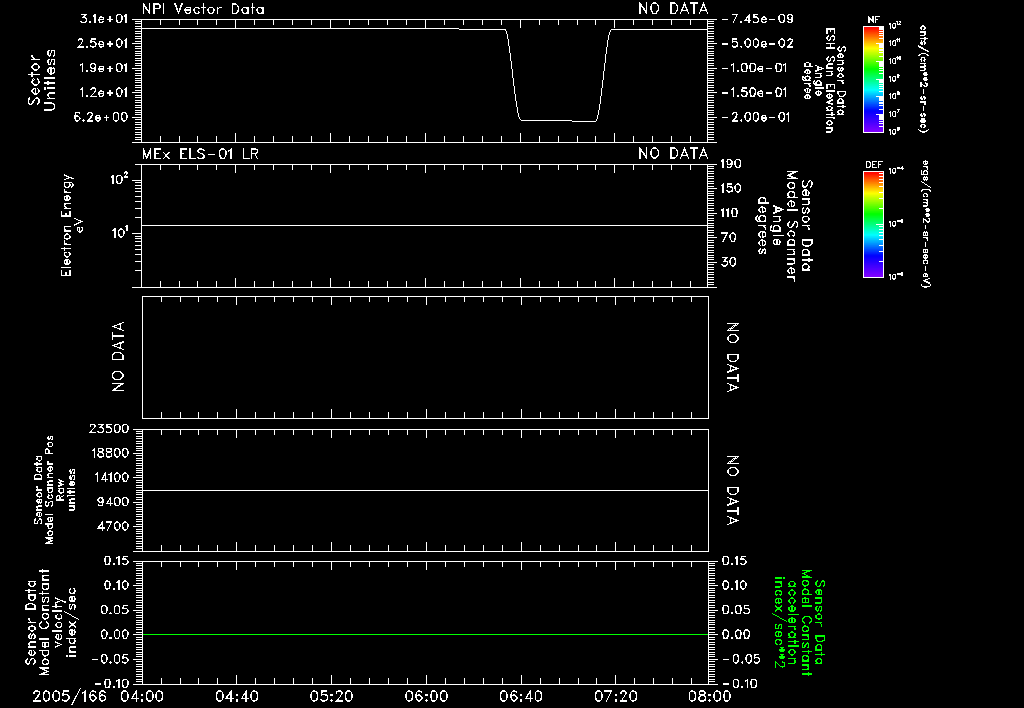Image resolution: width=1024 pixels, height=708 pixels.
Task: Click the -1.00e-01 elevation tick label
Action: tap(756, 68)
